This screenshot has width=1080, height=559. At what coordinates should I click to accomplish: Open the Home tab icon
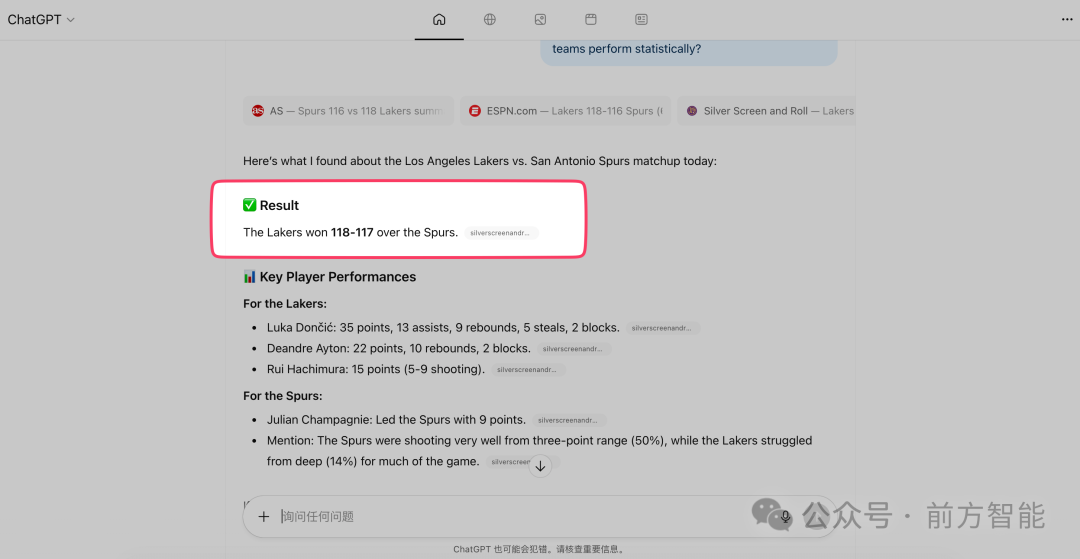pos(439,19)
